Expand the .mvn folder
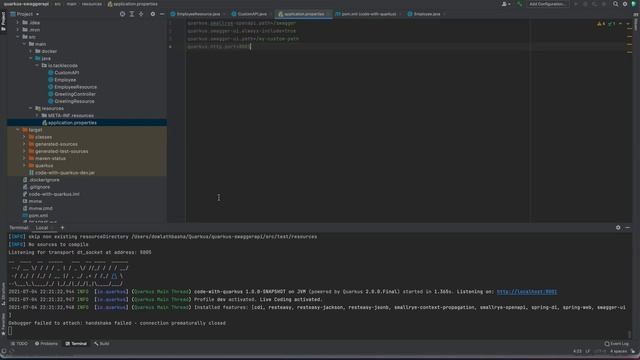Screen dimensions: 640x360 tap(18, 30)
